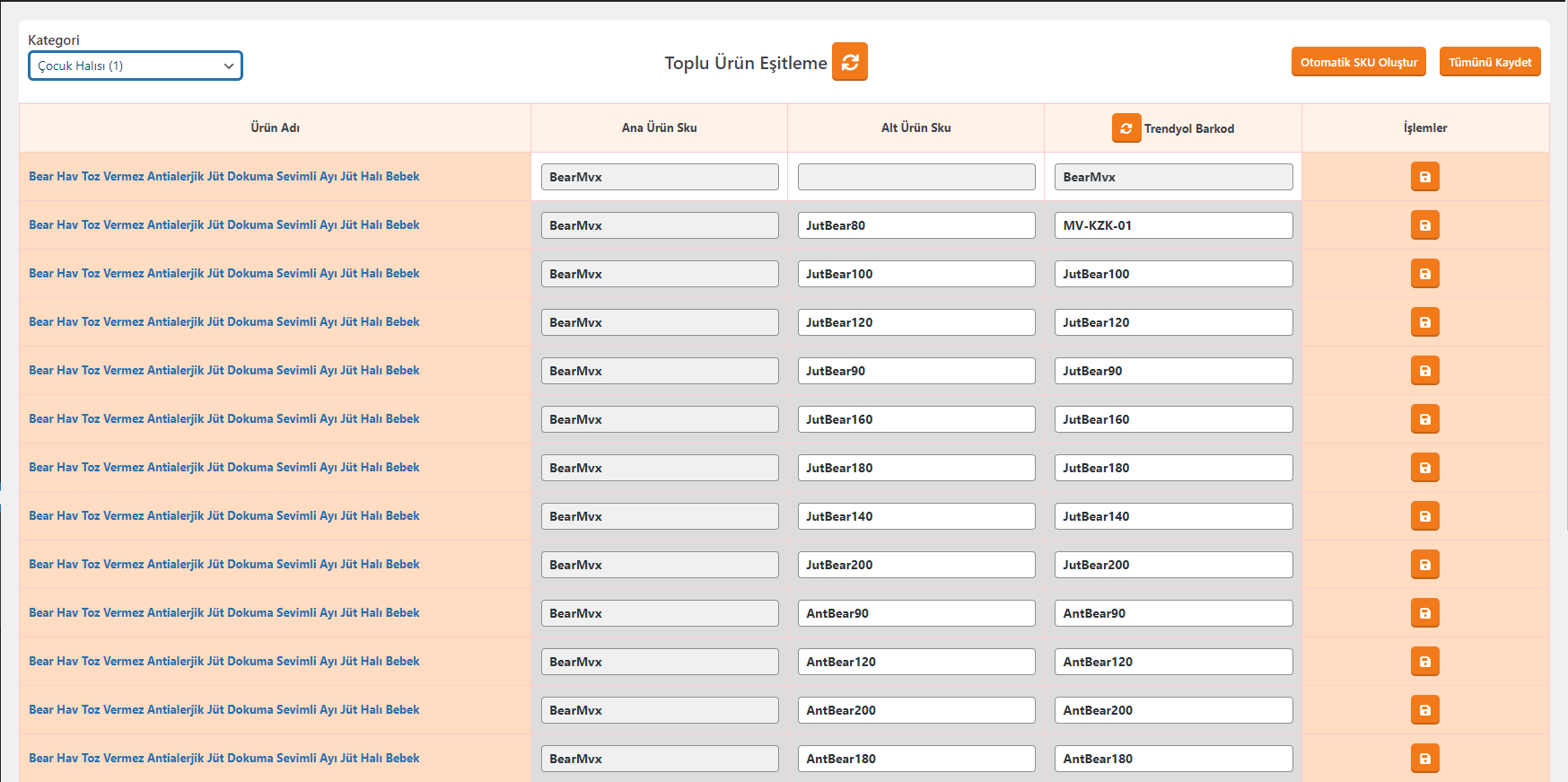Click Trendyol Barkod field containing AntBear120
The width and height of the screenshot is (1568, 782).
click(1173, 662)
